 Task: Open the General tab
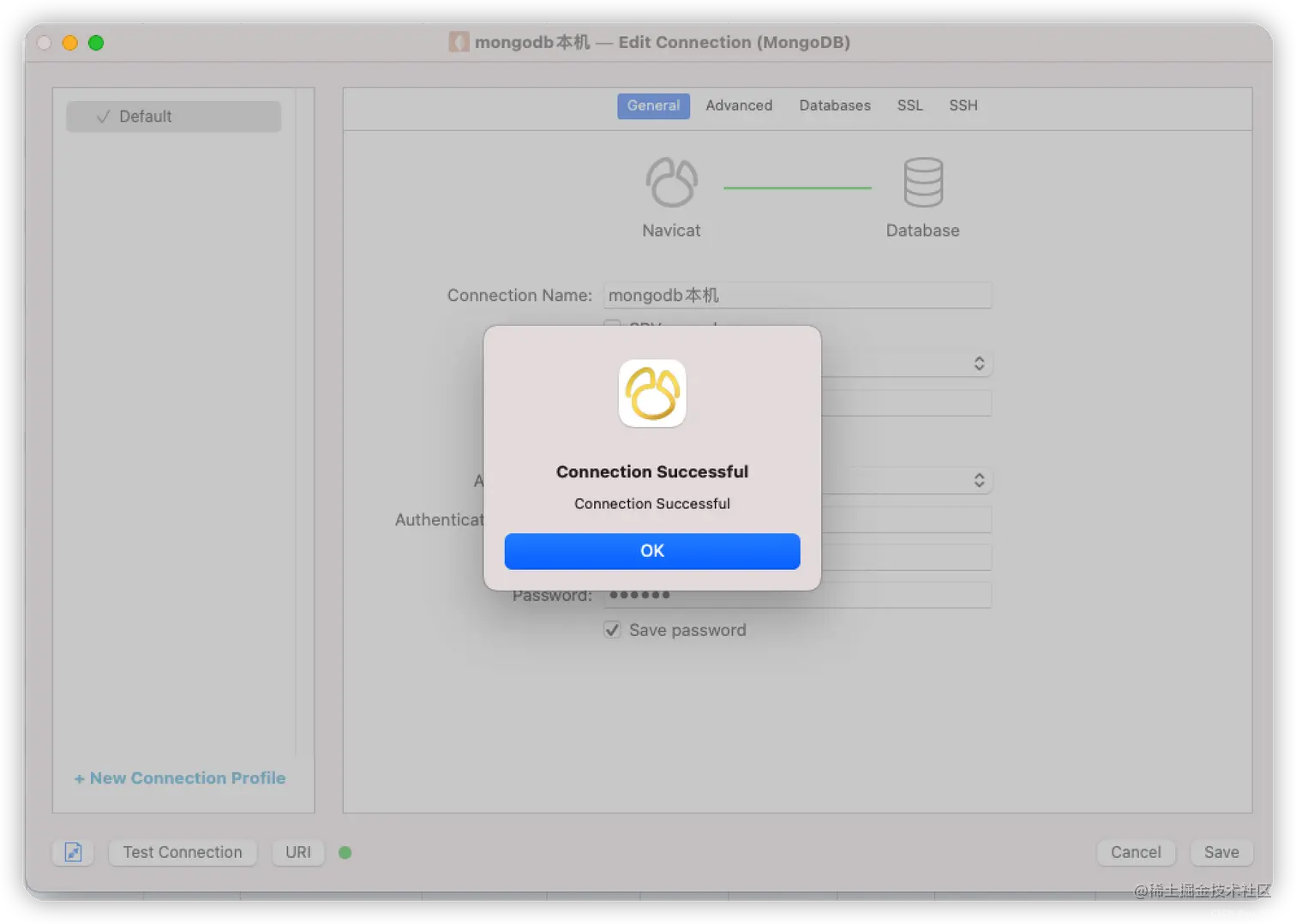pos(653,105)
